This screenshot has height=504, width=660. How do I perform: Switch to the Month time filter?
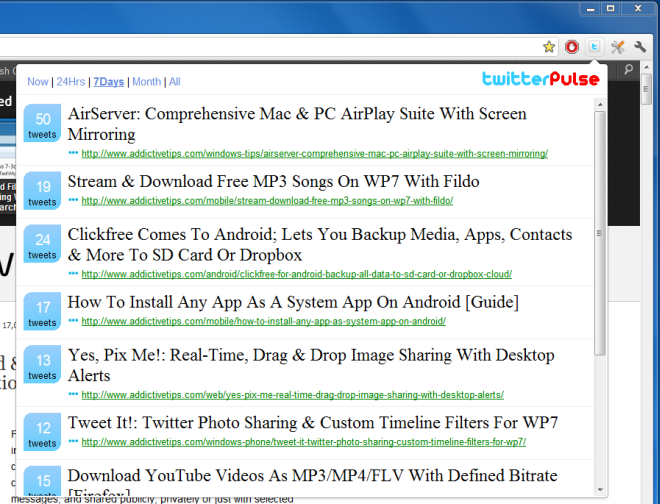[x=146, y=82]
